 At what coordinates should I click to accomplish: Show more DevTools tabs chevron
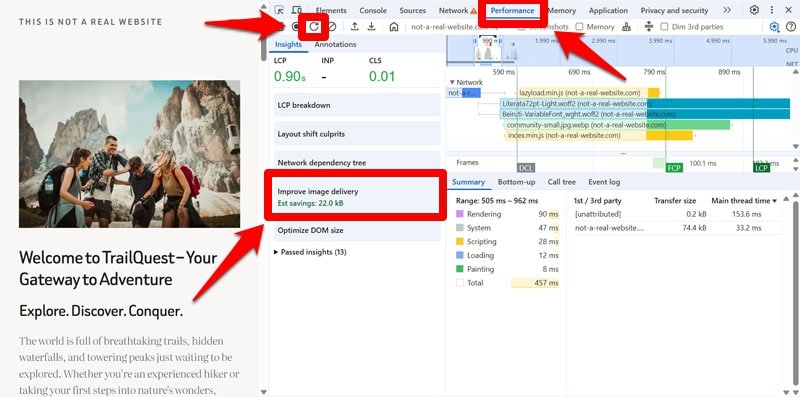727,10
